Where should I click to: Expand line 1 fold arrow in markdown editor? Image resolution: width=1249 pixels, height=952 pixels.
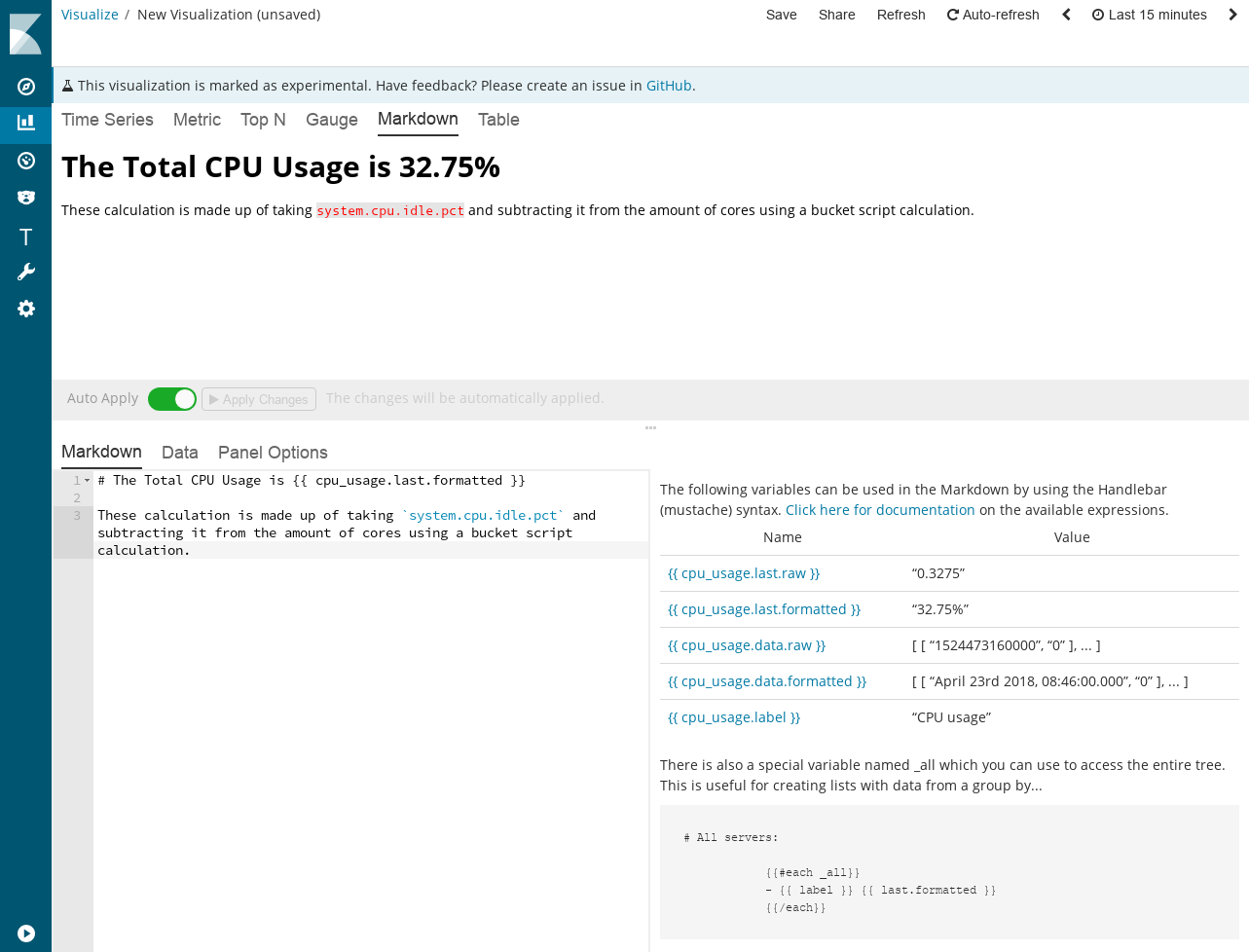pyautogui.click(x=86, y=479)
